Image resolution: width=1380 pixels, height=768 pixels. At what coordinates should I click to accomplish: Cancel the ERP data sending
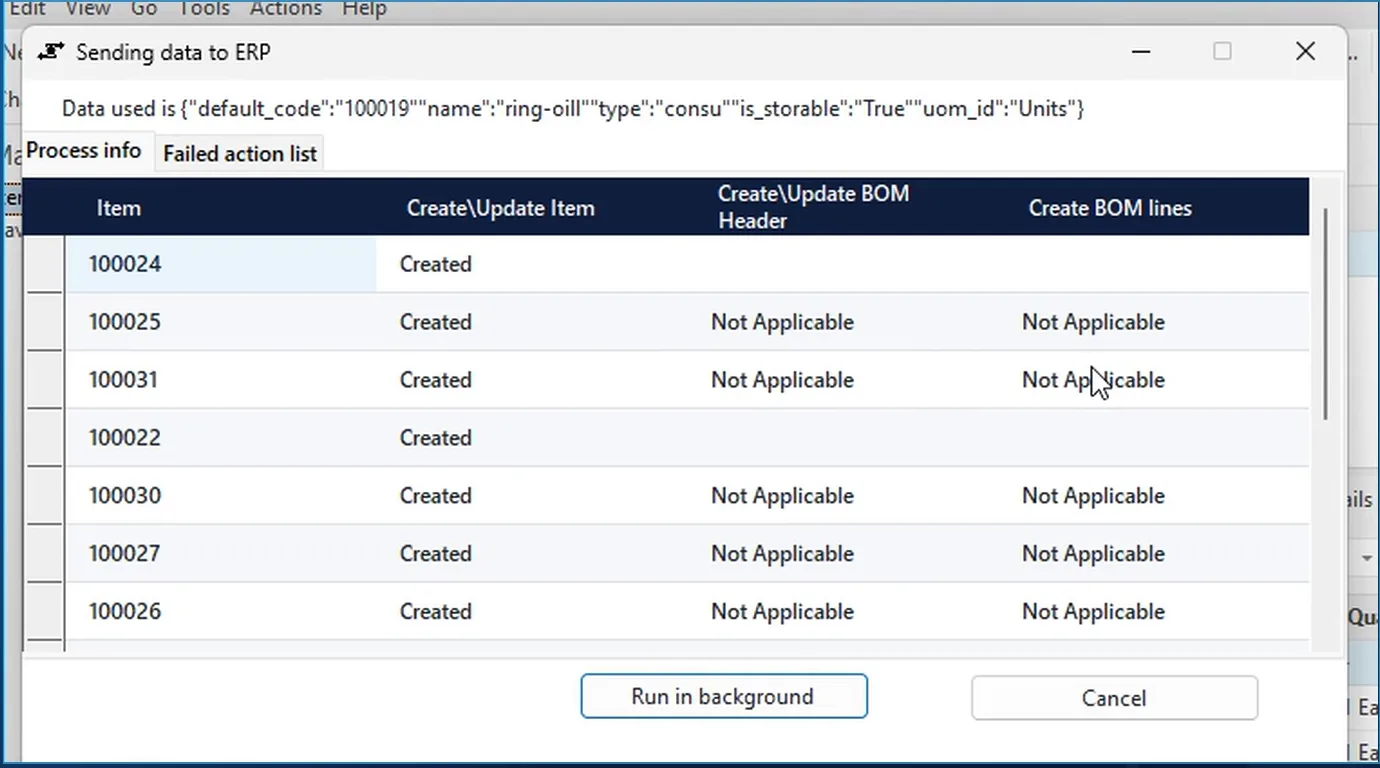(x=1114, y=697)
